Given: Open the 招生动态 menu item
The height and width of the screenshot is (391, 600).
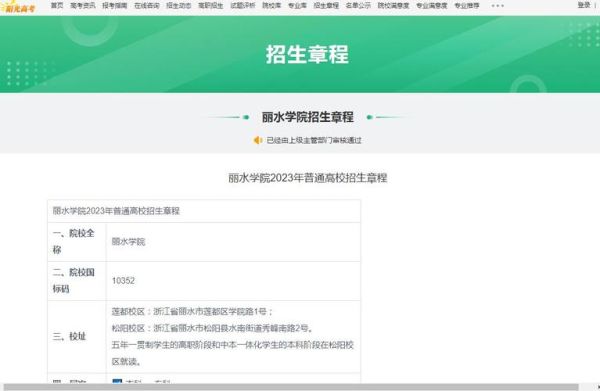Looking at the screenshot, I should pyautogui.click(x=179, y=5).
